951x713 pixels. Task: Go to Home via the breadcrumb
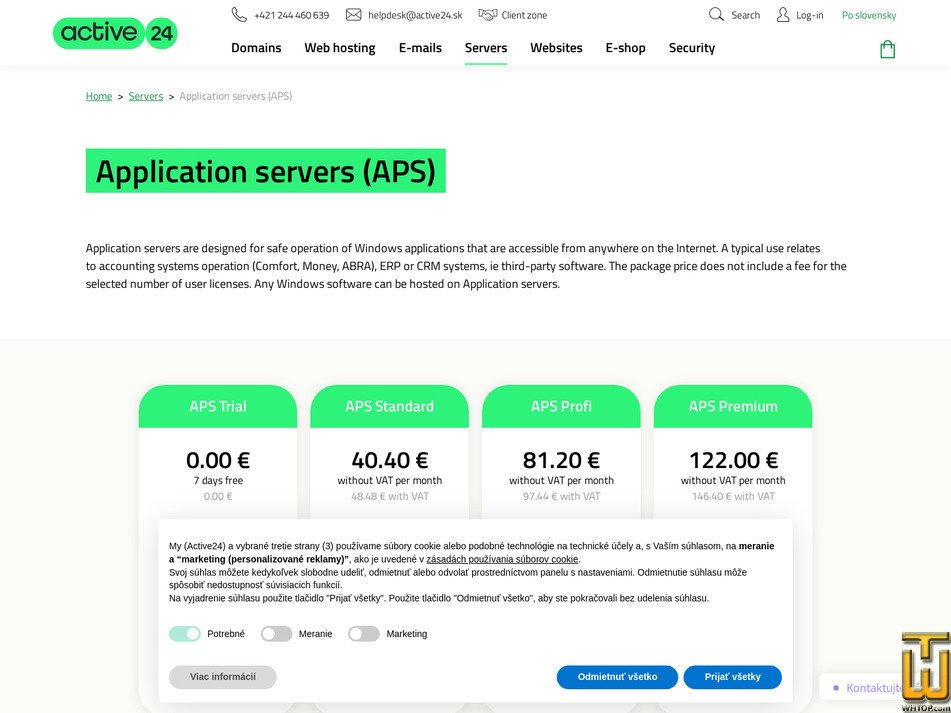[x=98, y=95]
